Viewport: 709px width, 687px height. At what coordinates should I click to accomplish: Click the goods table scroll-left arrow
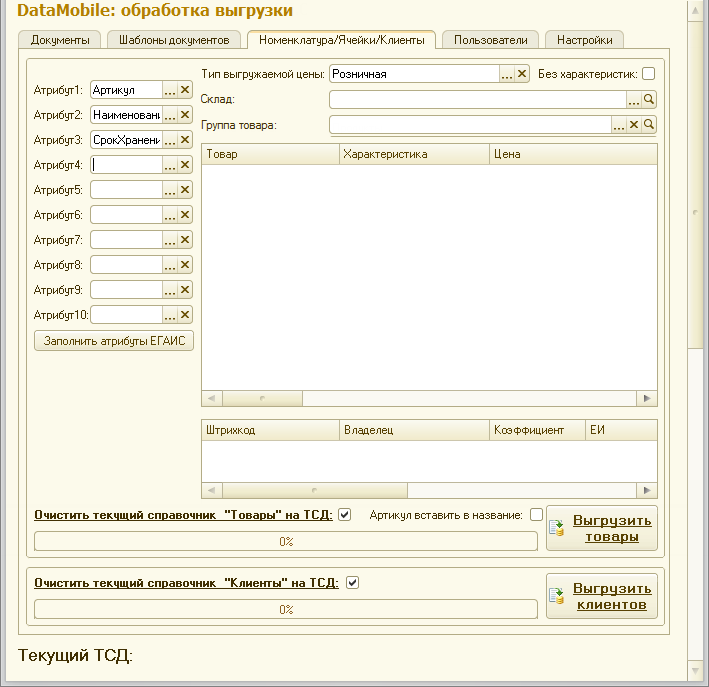(212, 398)
